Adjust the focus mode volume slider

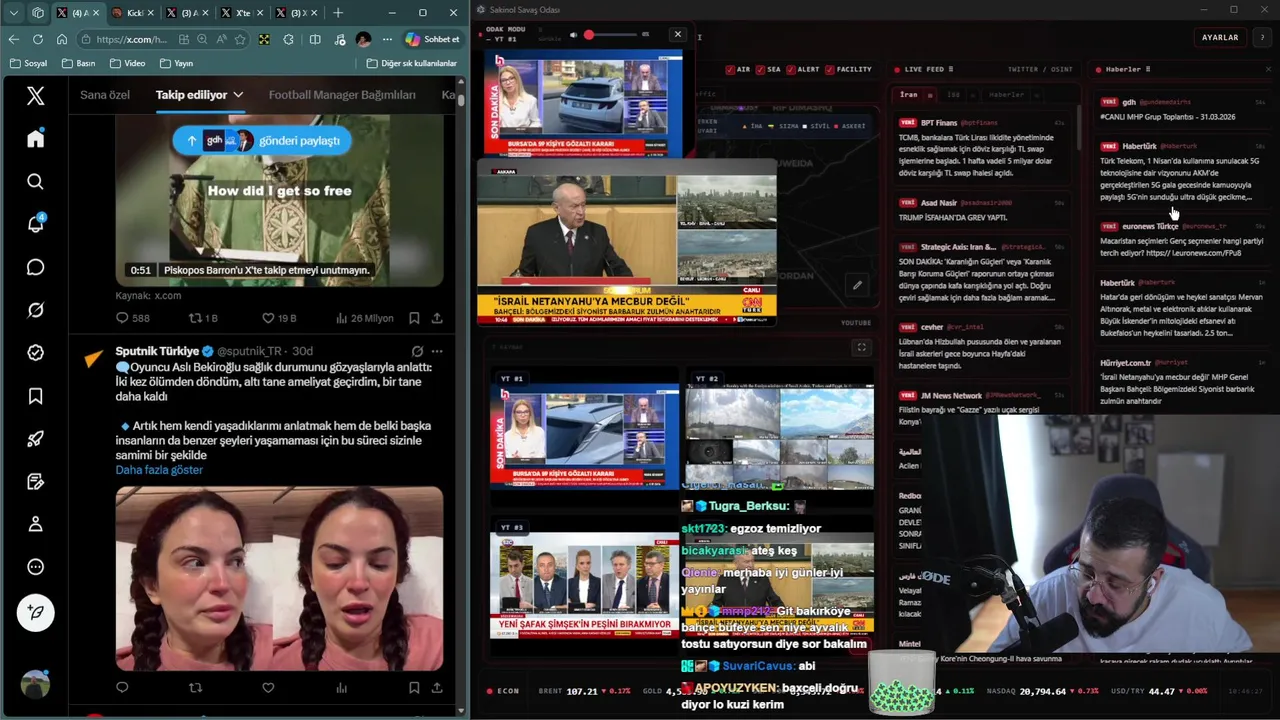click(x=612, y=35)
